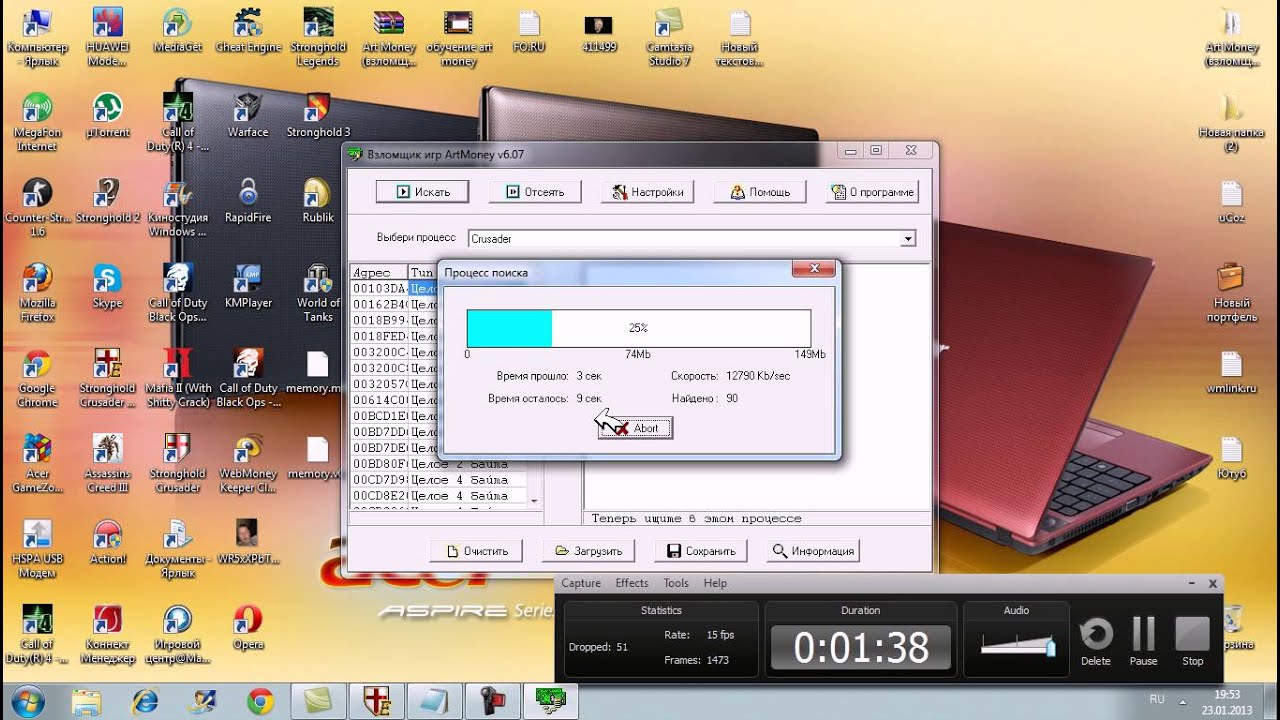The width and height of the screenshot is (1280, 720).
Task: Click the Очистить button in ArtMoney
Action: (x=477, y=550)
